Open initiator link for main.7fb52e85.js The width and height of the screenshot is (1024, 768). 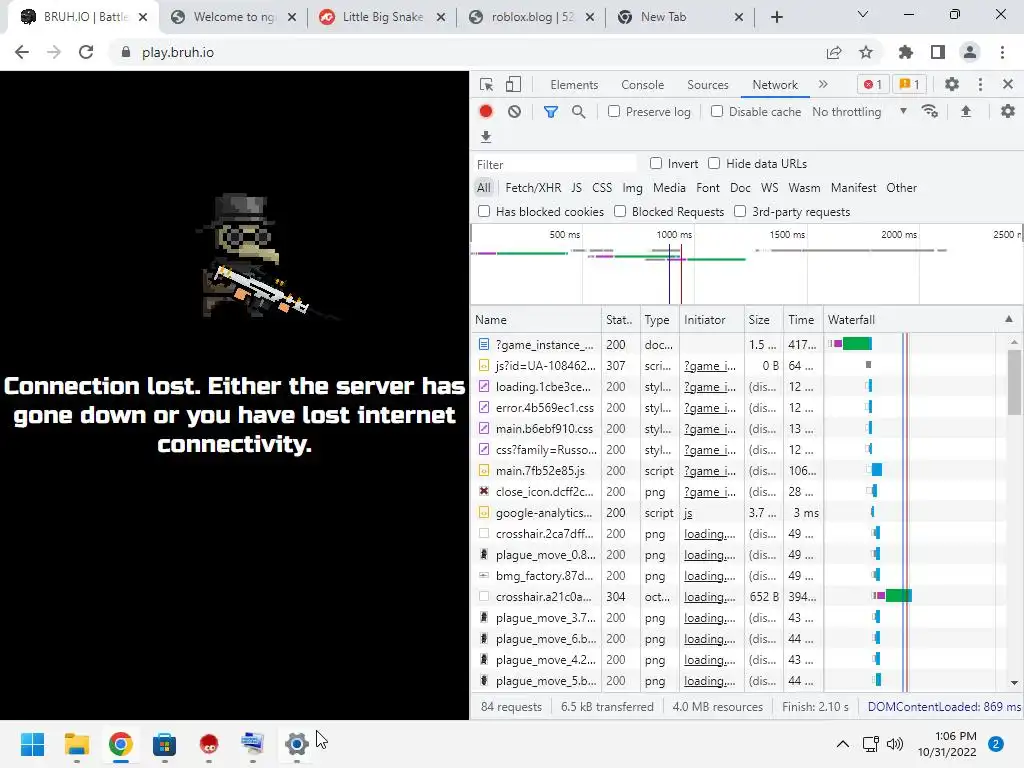tap(709, 471)
